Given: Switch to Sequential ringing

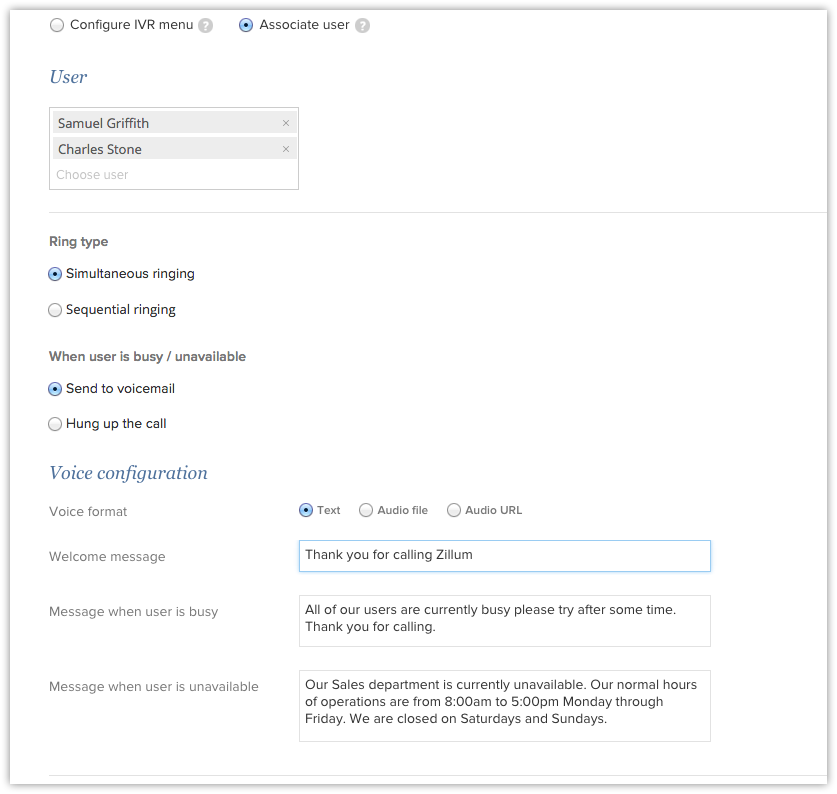Looking at the screenshot, I should (x=56, y=310).
